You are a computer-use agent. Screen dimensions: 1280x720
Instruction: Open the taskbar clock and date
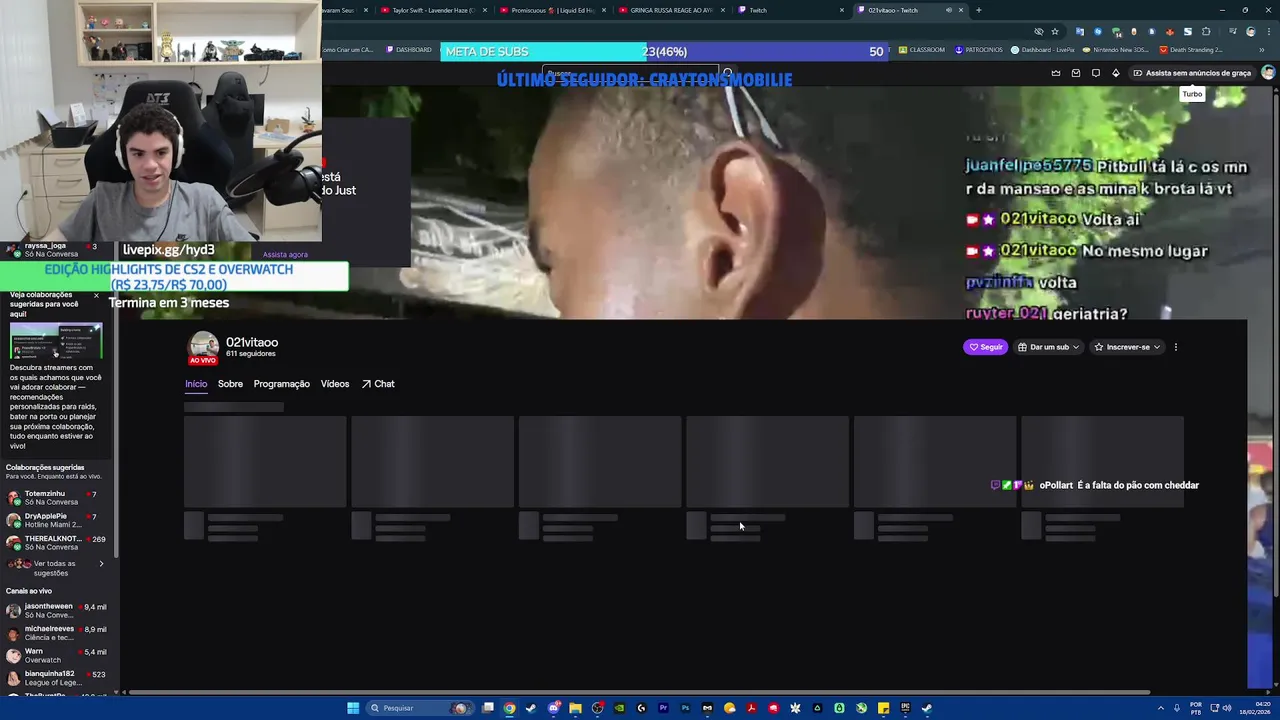pyautogui.click(x=1254, y=708)
